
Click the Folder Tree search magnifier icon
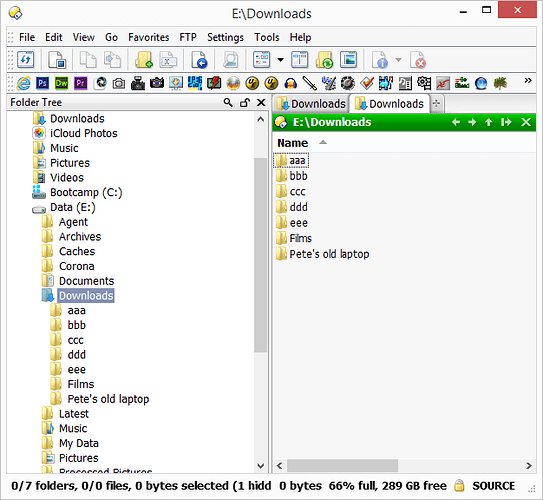[x=228, y=102]
